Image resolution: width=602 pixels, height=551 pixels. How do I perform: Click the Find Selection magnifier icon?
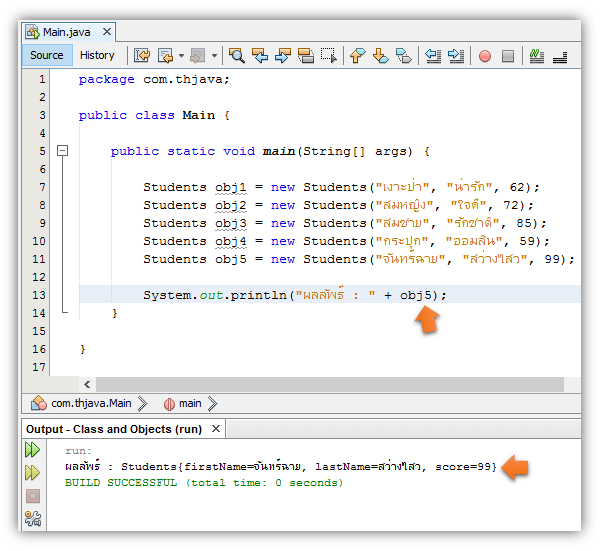coord(236,56)
